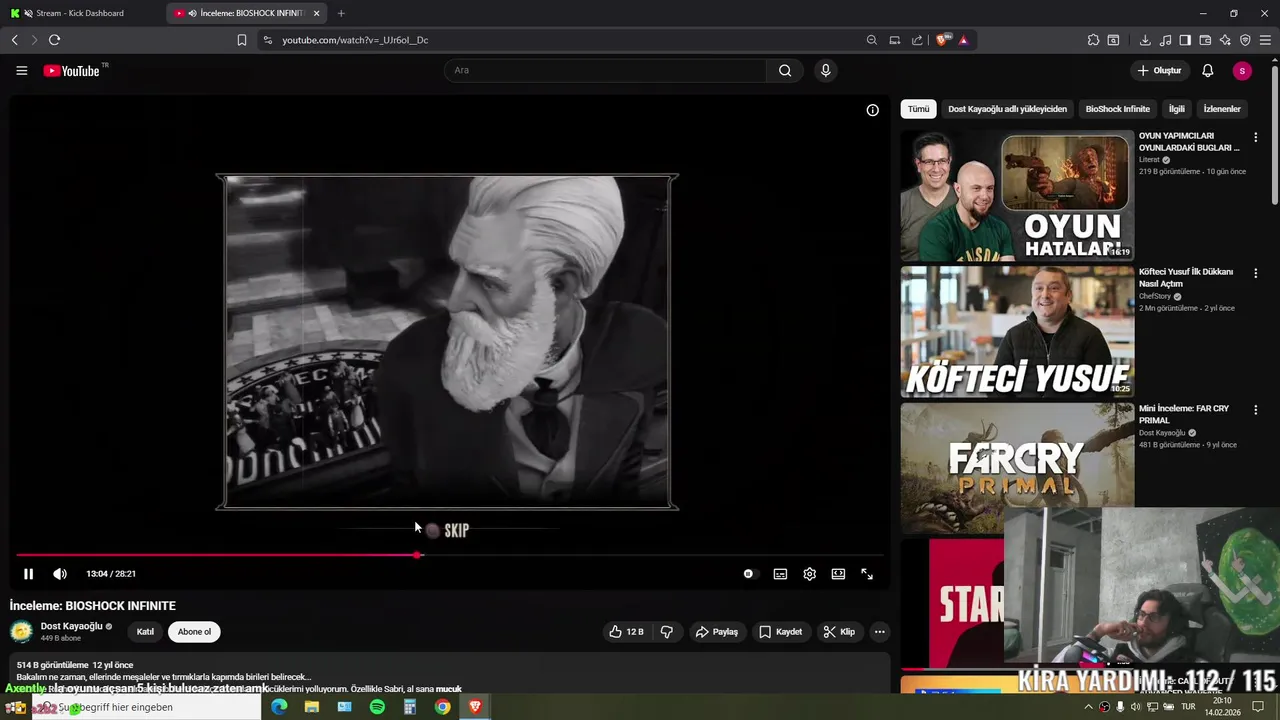The image size is (1280, 720).
Task: Open Köfteci Yusuf video thumbnail
Action: pos(1017,332)
